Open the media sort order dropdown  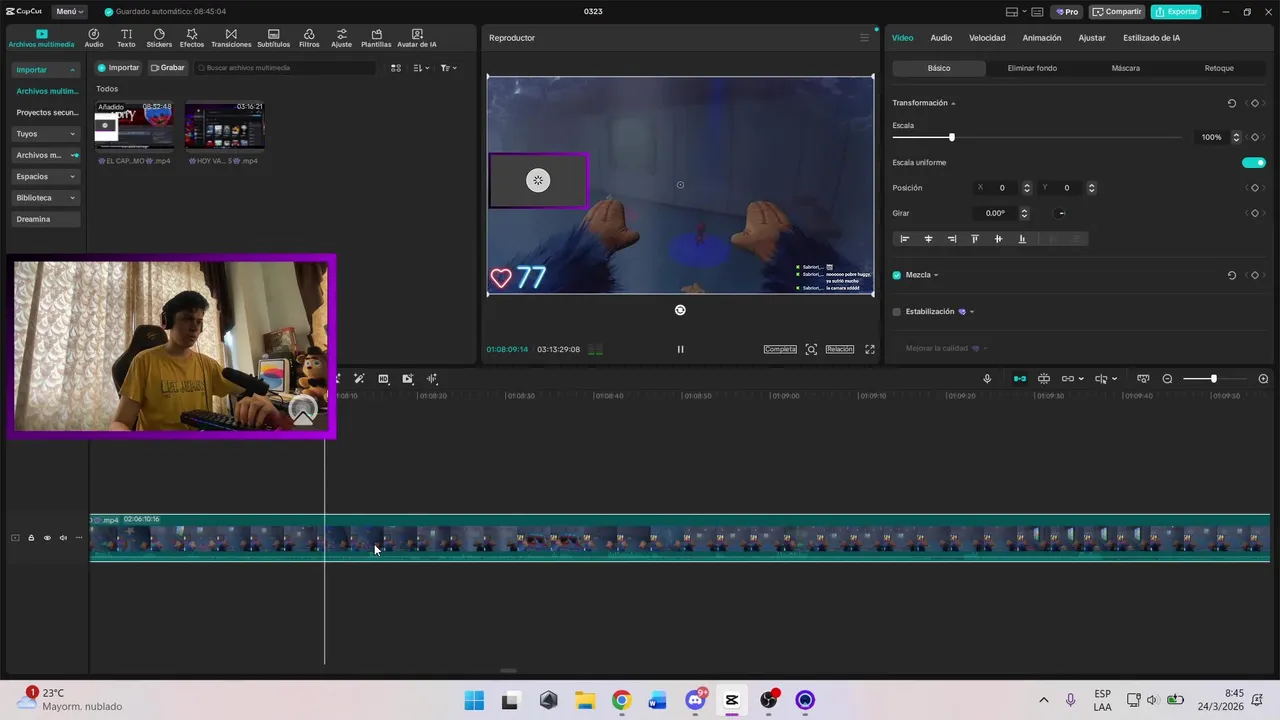pos(422,68)
